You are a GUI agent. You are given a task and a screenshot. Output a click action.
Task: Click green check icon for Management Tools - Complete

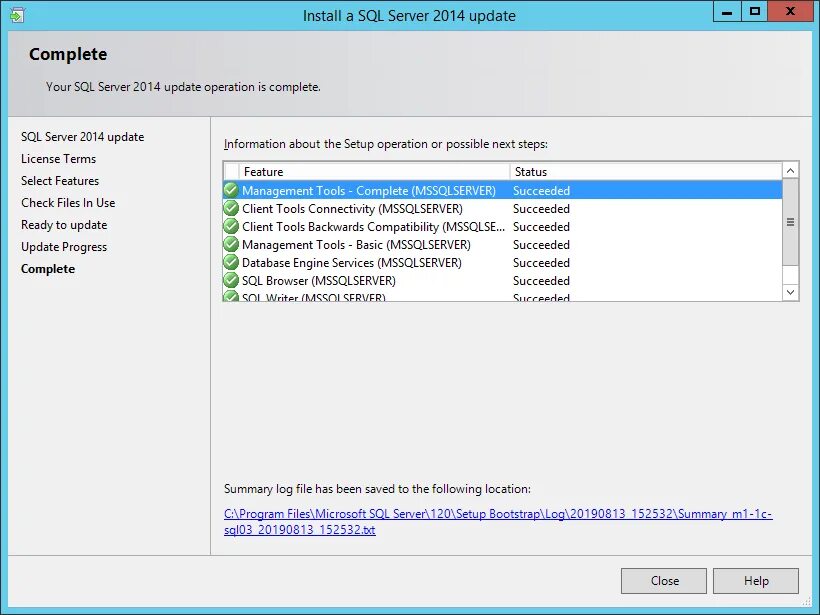pos(231,190)
